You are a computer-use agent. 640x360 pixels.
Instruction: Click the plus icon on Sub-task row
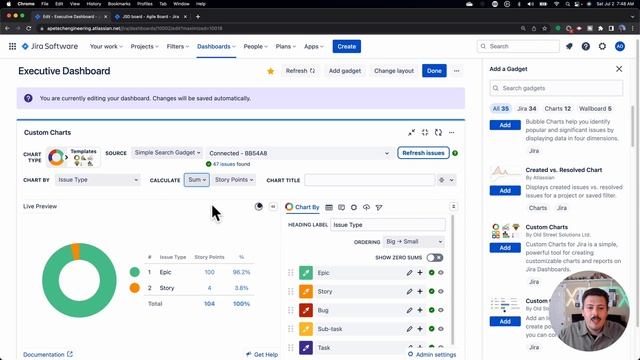tap(420, 329)
